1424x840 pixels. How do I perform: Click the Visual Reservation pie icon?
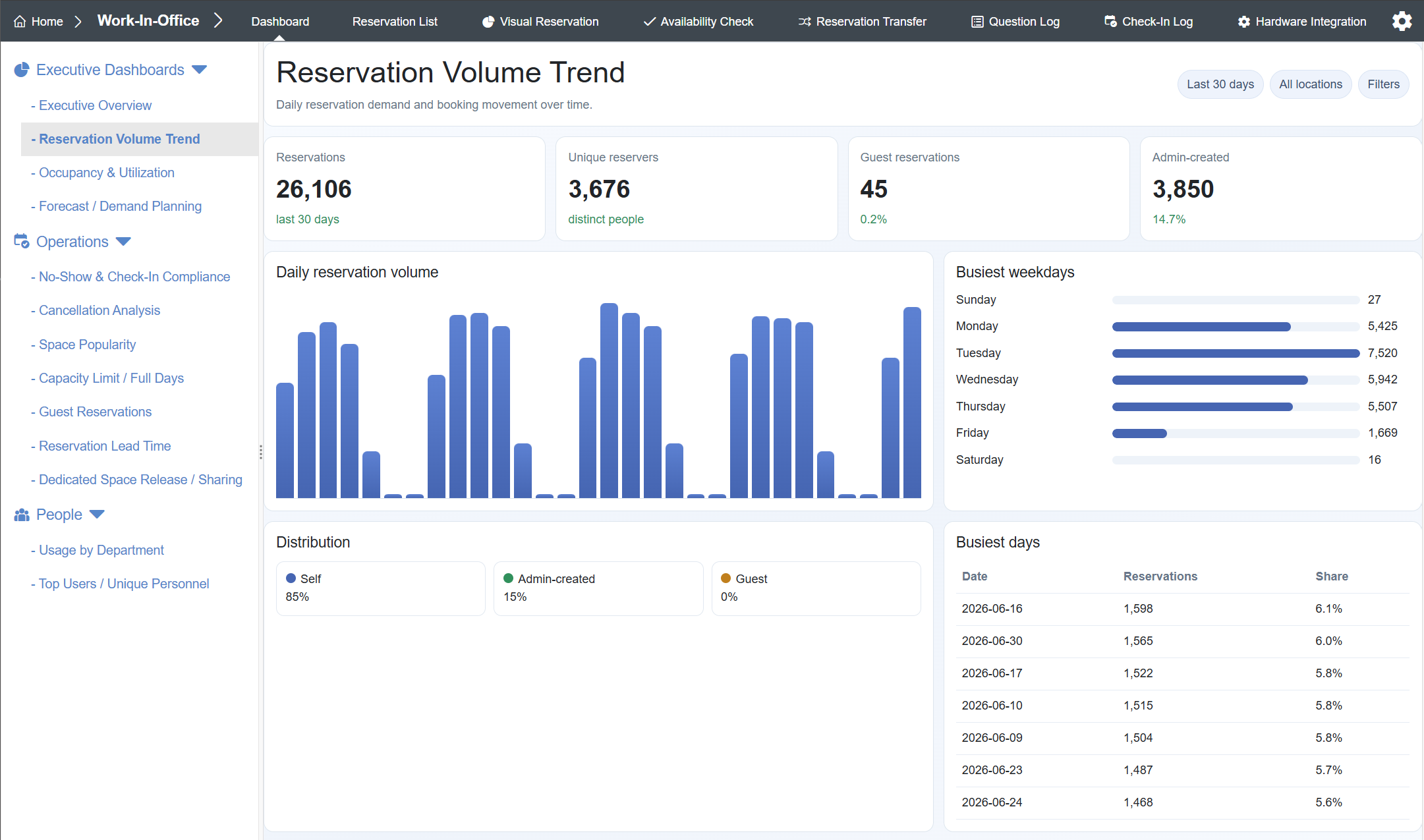pos(488,22)
